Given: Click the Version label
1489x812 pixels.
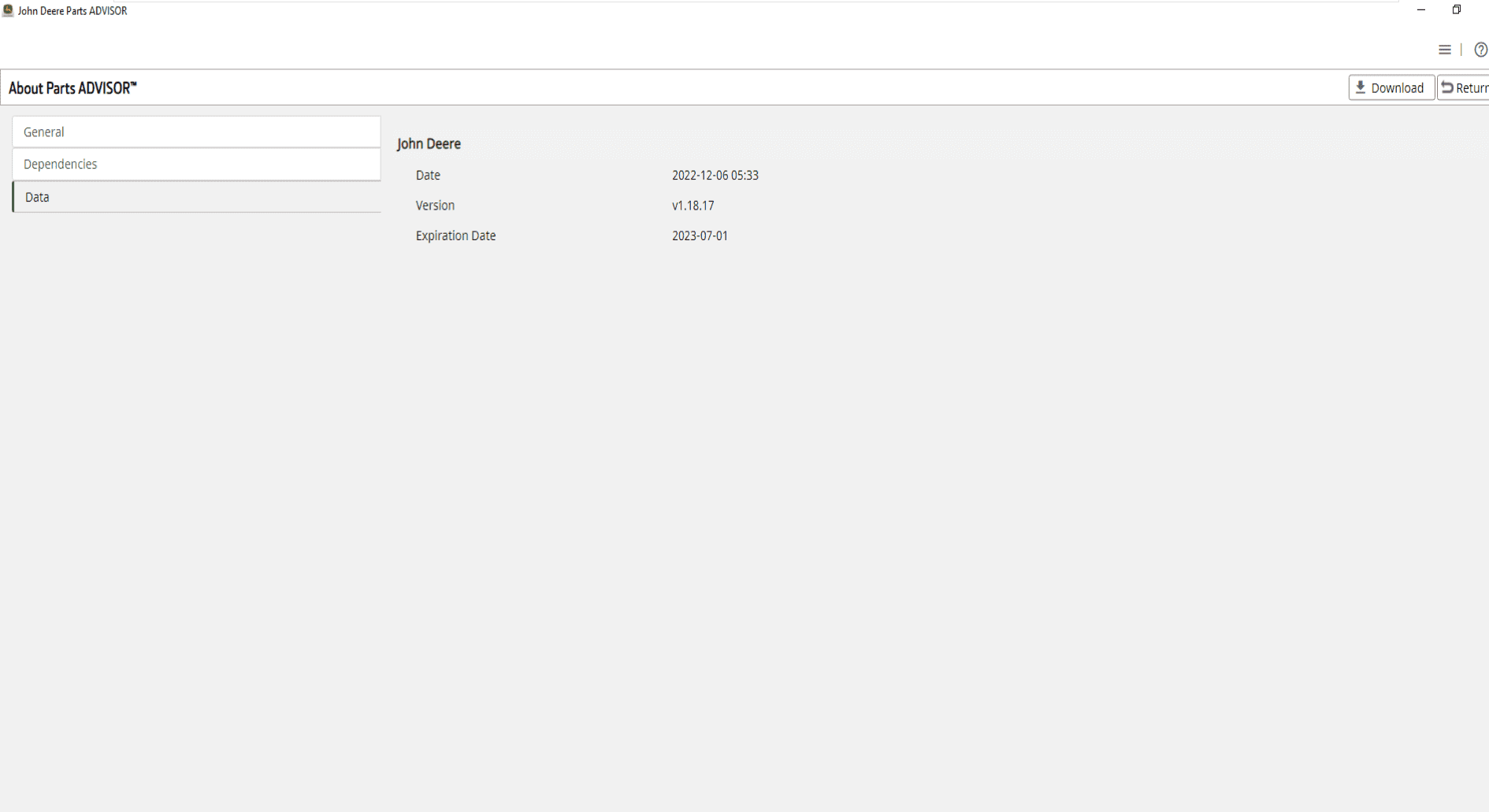Looking at the screenshot, I should coord(435,206).
